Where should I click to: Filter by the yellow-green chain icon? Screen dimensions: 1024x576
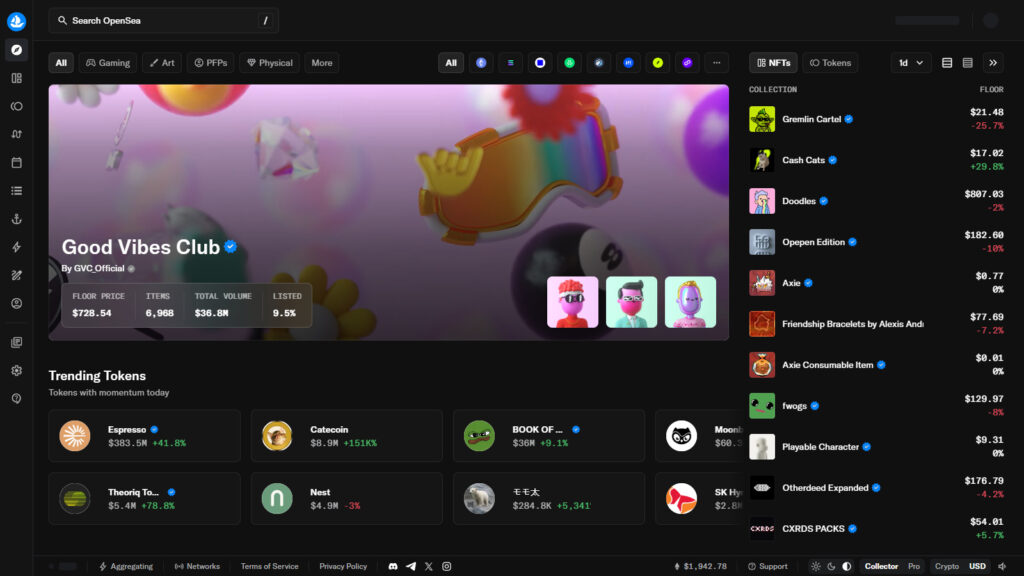pos(658,63)
